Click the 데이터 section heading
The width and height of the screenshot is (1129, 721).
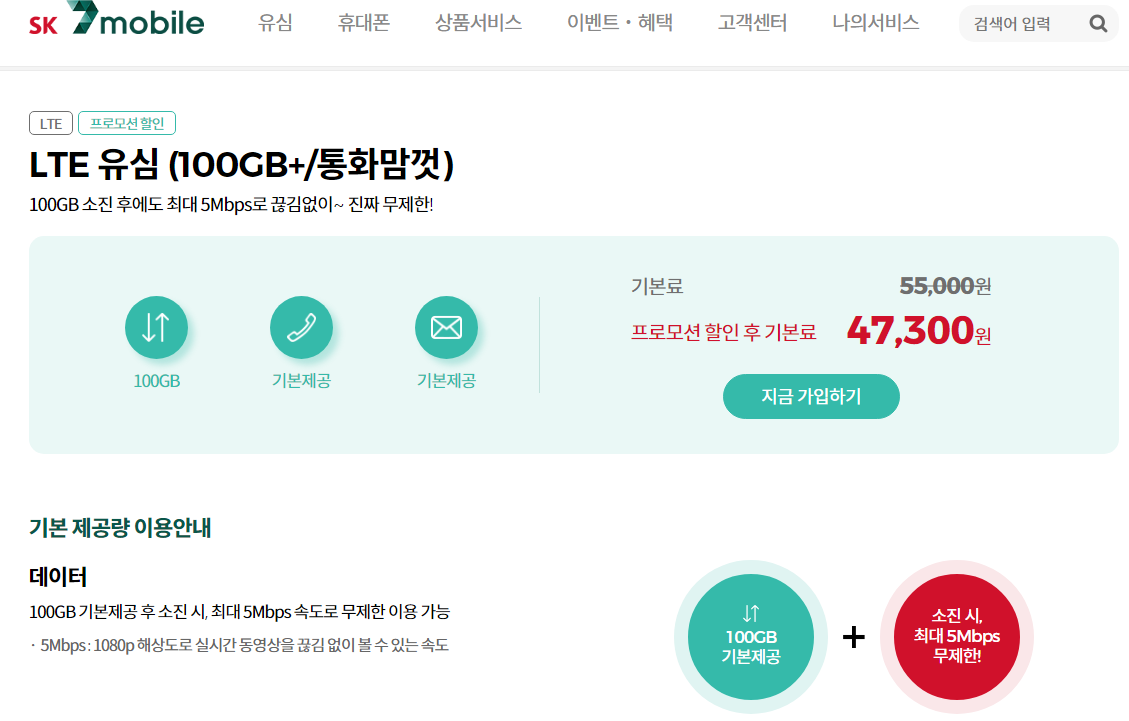pos(58,576)
